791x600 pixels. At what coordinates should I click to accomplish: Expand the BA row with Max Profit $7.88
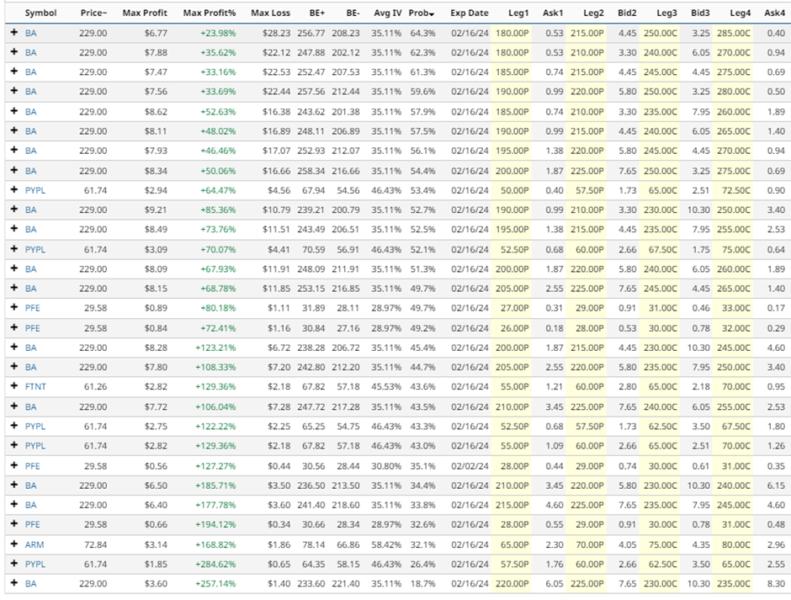[14, 51]
